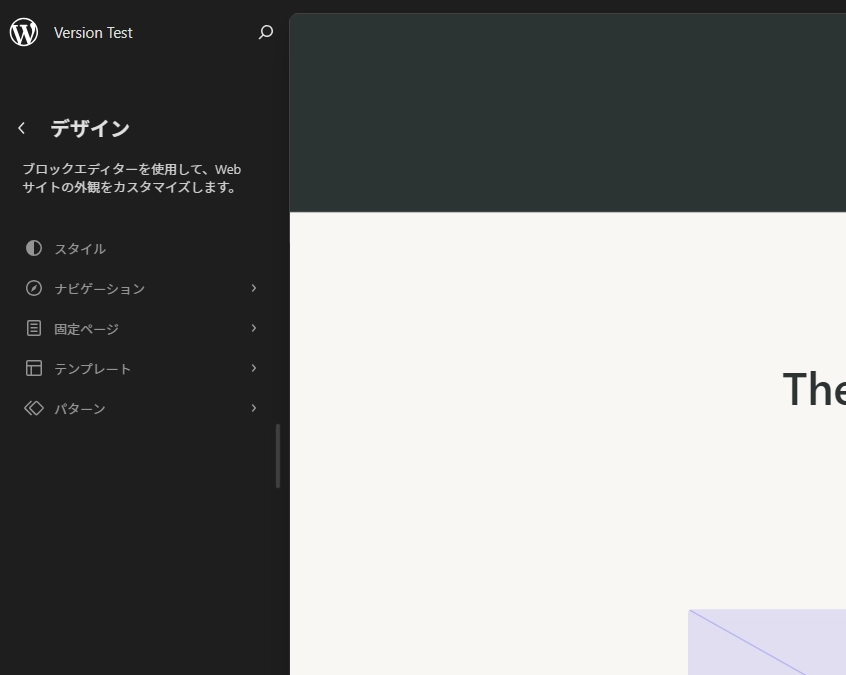Click the "The" heading in site preview
The width and height of the screenshot is (846, 675).
[813, 389]
